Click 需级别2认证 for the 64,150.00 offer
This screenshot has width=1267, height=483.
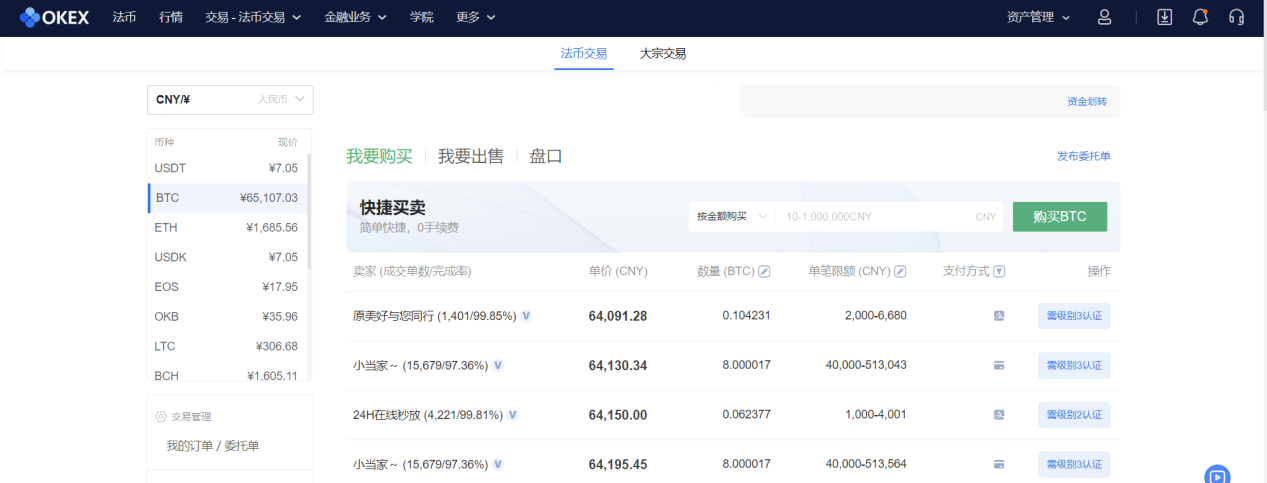[1074, 415]
